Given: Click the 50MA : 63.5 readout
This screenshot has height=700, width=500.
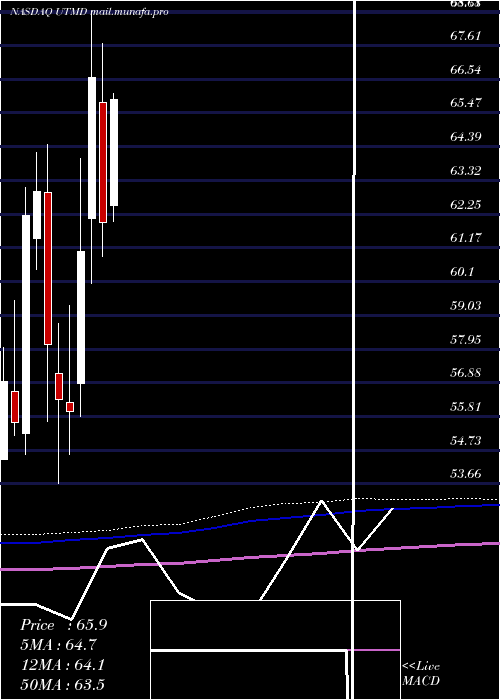Looking at the screenshot, I should point(63,684).
